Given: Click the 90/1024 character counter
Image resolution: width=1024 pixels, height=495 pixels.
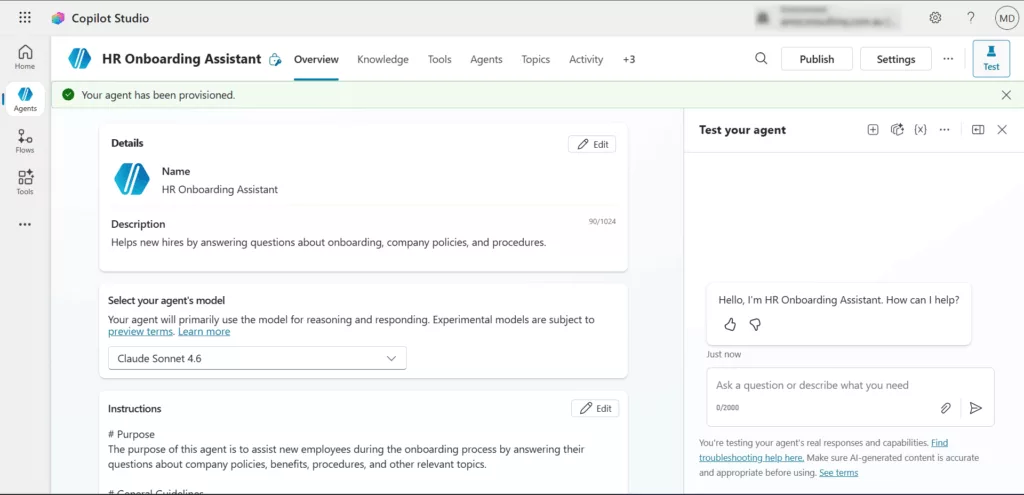Looking at the screenshot, I should (x=602, y=222).
